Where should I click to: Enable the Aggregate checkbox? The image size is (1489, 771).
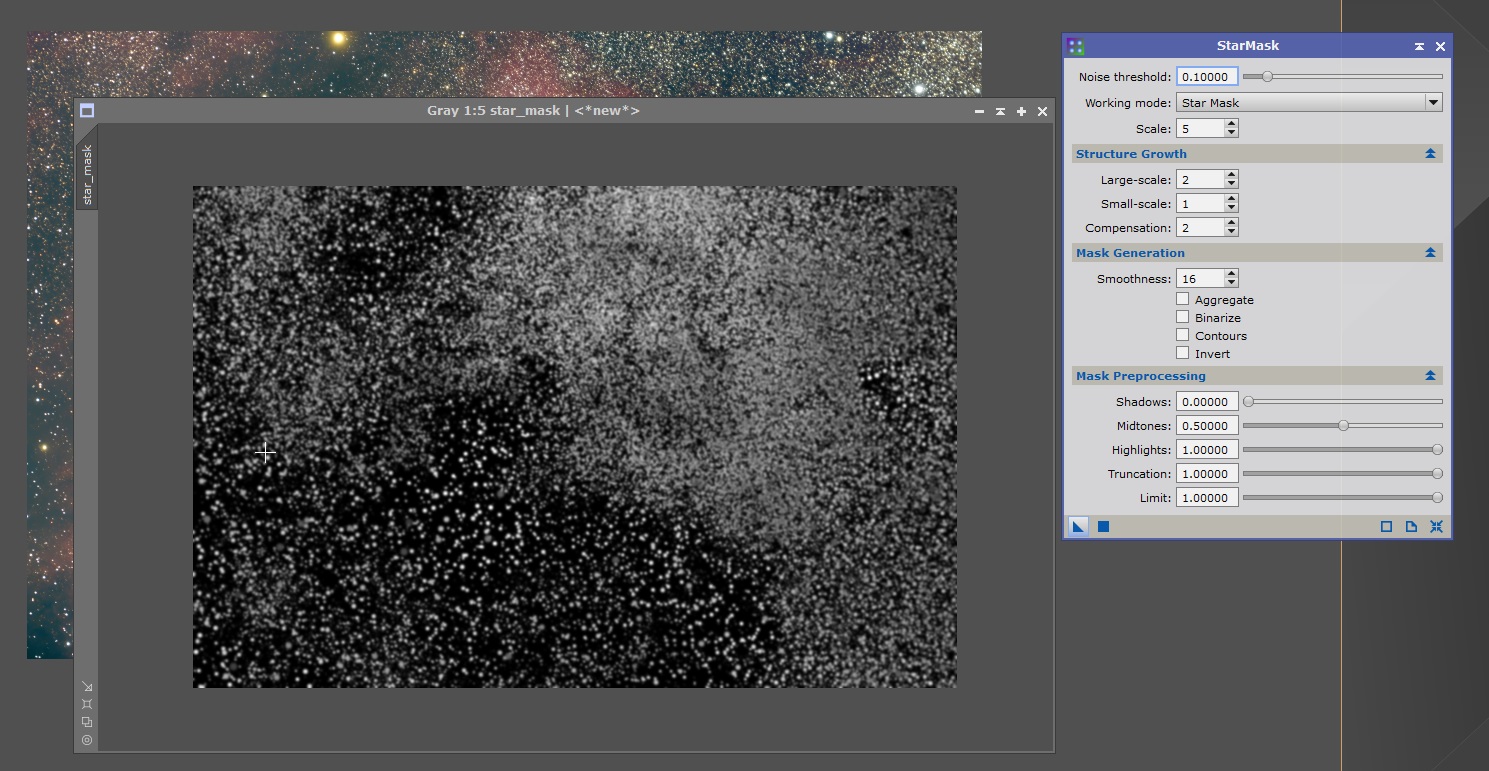point(1183,299)
